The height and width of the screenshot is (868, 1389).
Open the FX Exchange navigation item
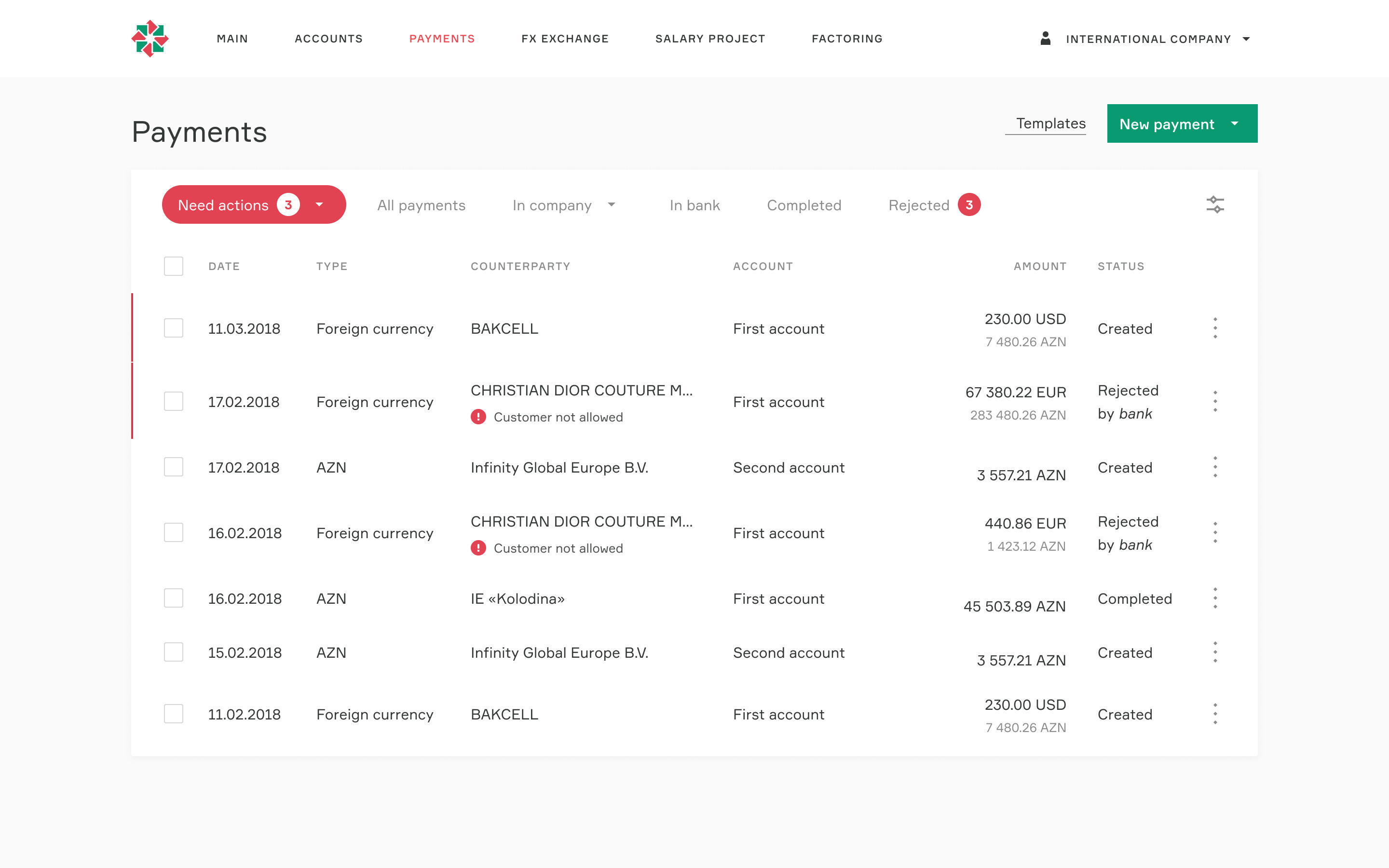[565, 39]
